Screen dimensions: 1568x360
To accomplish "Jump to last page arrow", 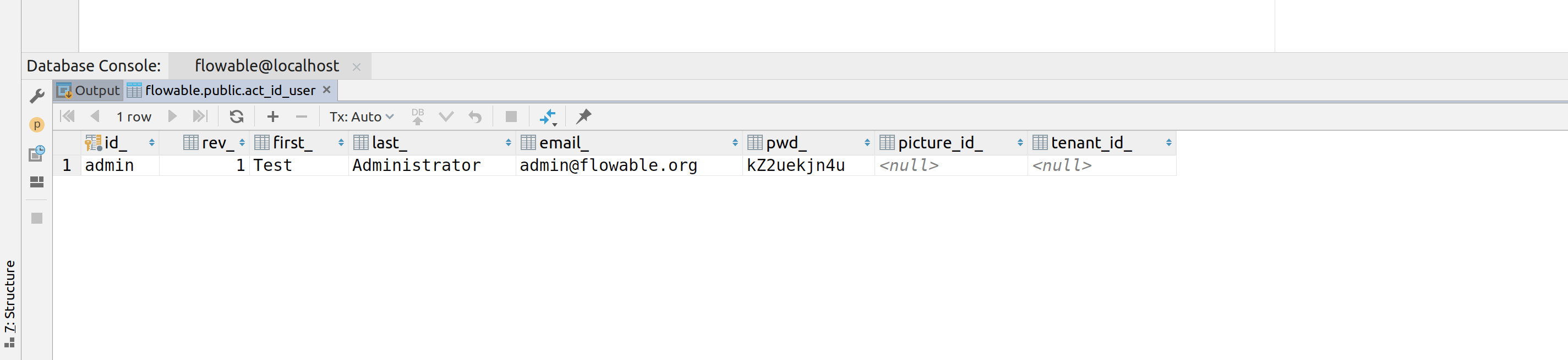I will [200, 116].
